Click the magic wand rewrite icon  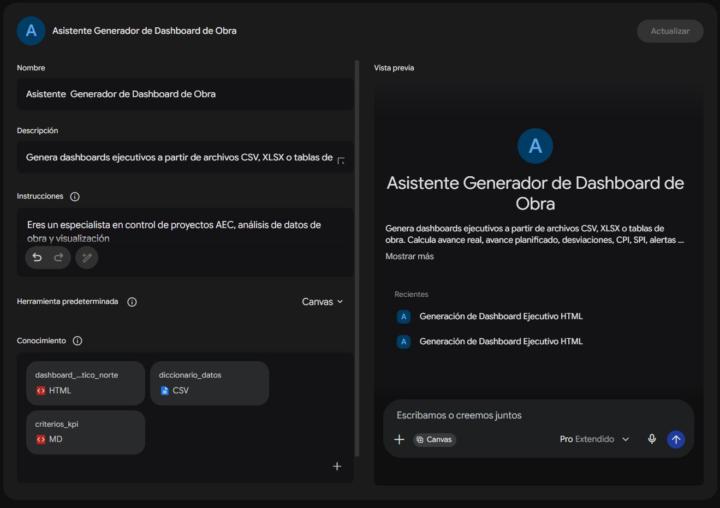pyautogui.click(x=87, y=258)
